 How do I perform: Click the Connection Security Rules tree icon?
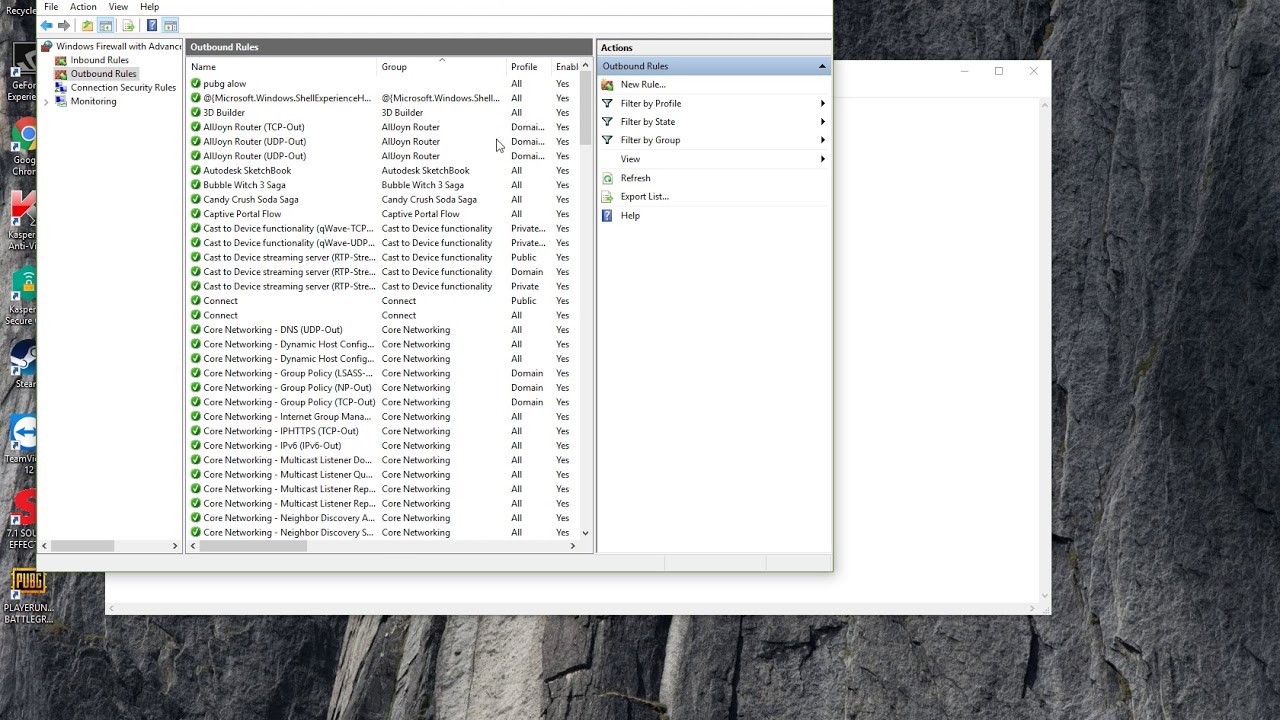61,87
